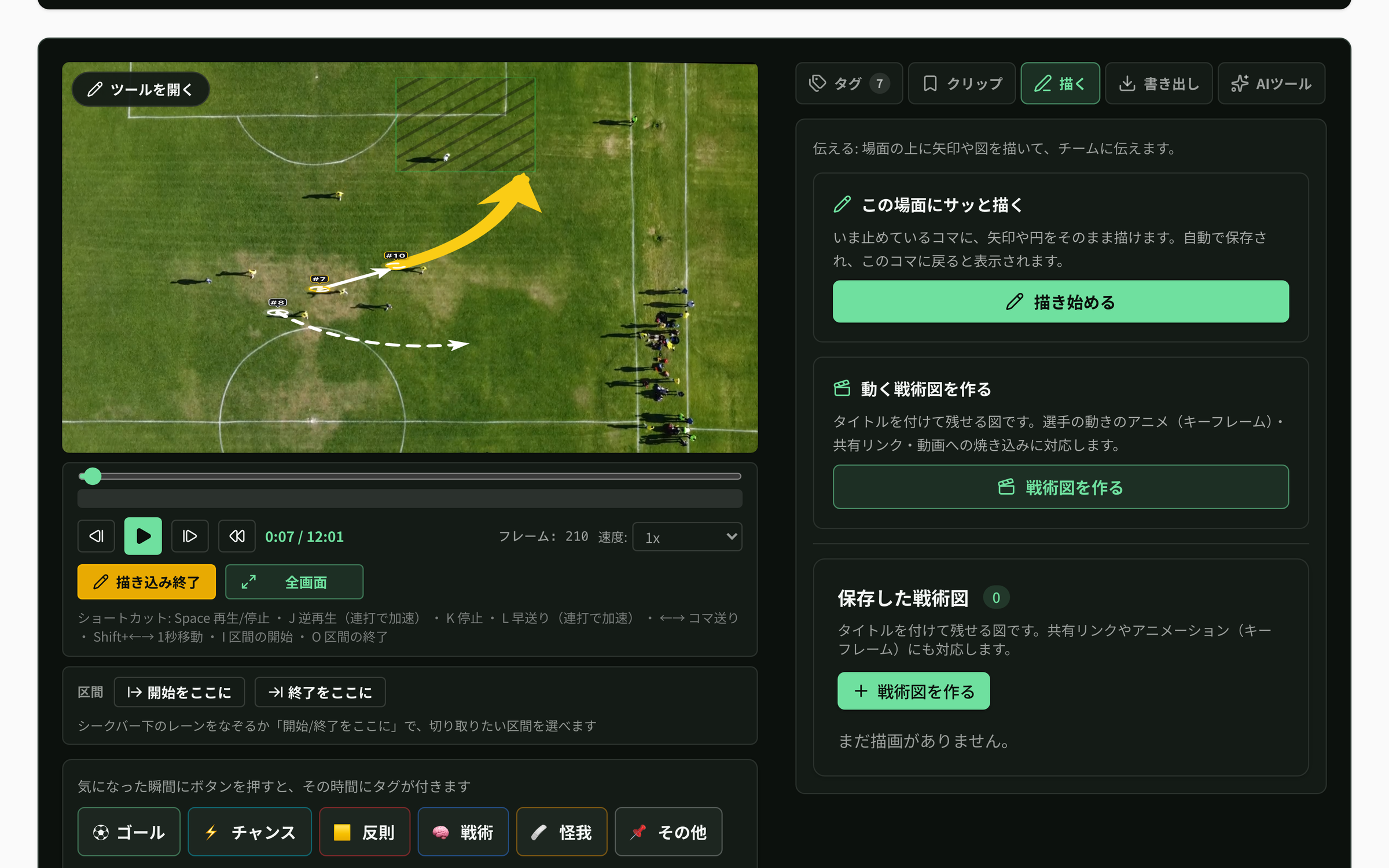The width and height of the screenshot is (1389, 868).
Task: Start video playback with the green play button
Action: click(x=143, y=536)
